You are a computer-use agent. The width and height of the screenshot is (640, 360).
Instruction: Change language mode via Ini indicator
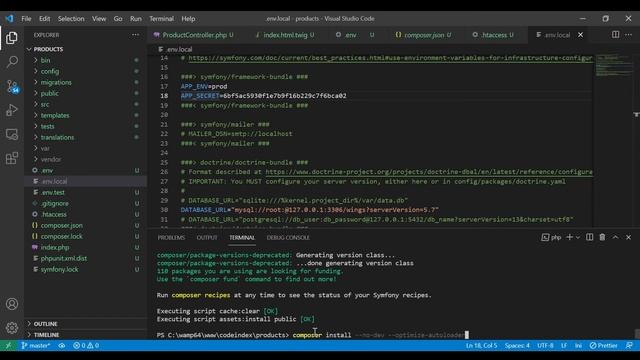(x=578, y=346)
